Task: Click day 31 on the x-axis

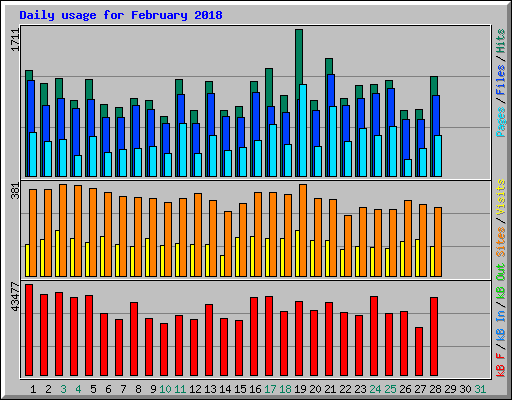Action: click(x=480, y=389)
